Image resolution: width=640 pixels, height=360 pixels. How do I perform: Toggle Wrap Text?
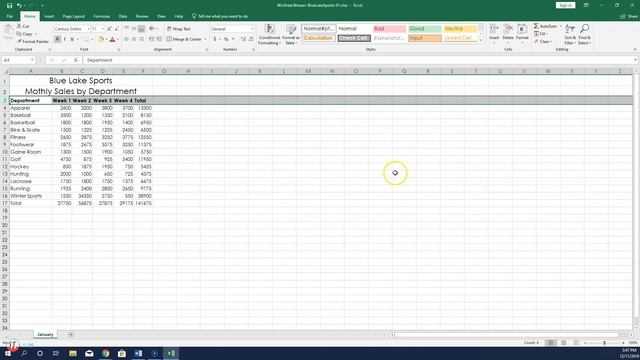(x=178, y=29)
